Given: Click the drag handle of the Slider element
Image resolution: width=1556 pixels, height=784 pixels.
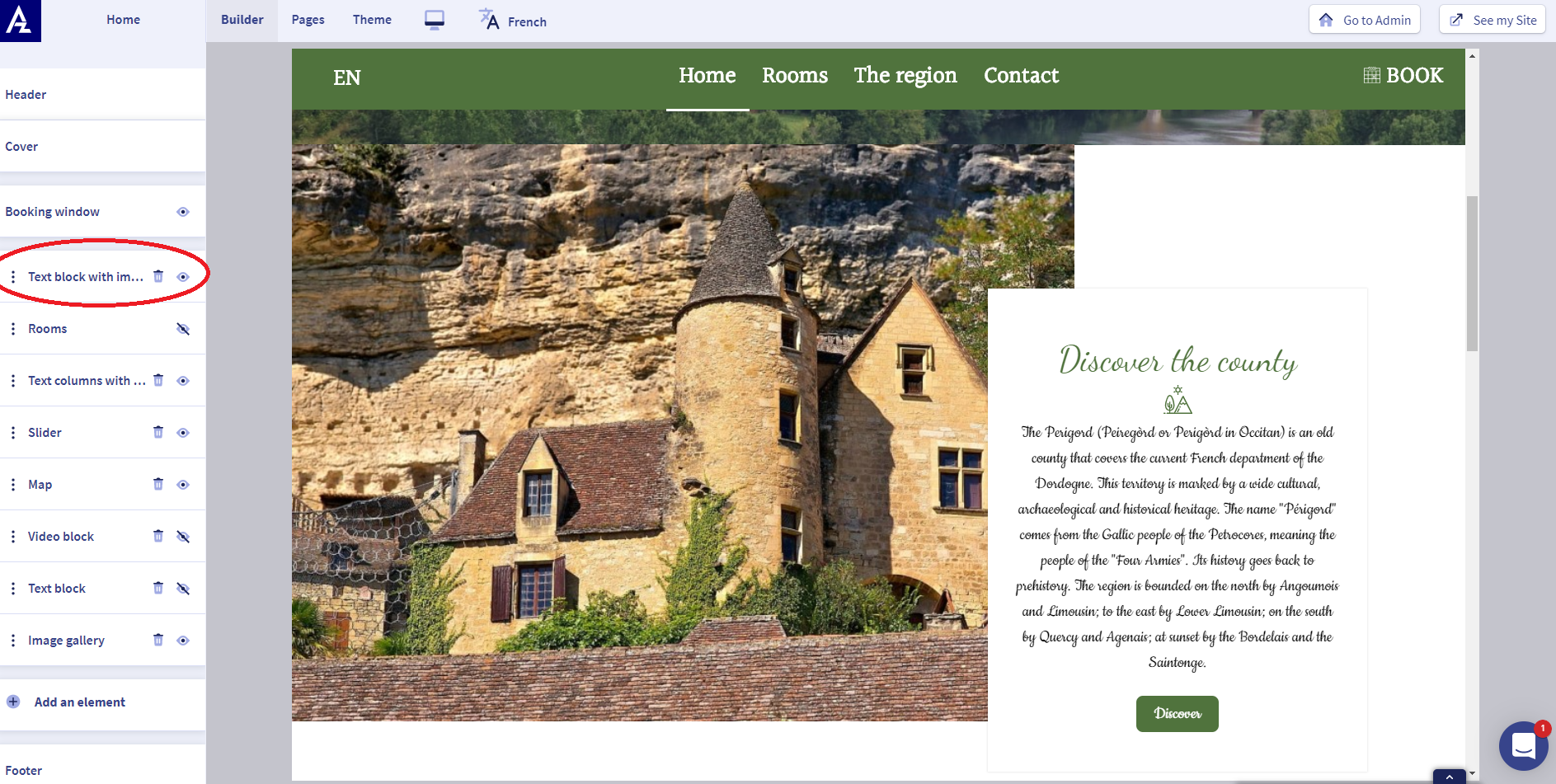Looking at the screenshot, I should pyautogui.click(x=13, y=433).
